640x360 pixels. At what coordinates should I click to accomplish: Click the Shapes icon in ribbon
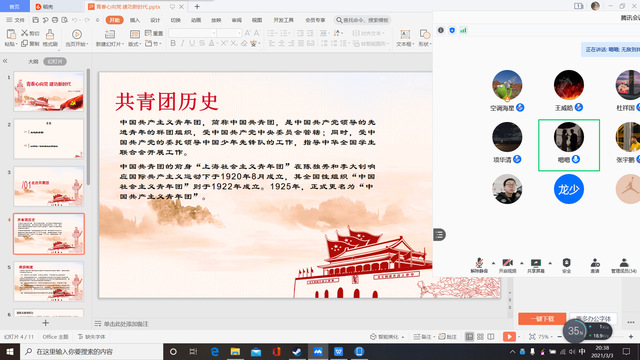[424, 34]
